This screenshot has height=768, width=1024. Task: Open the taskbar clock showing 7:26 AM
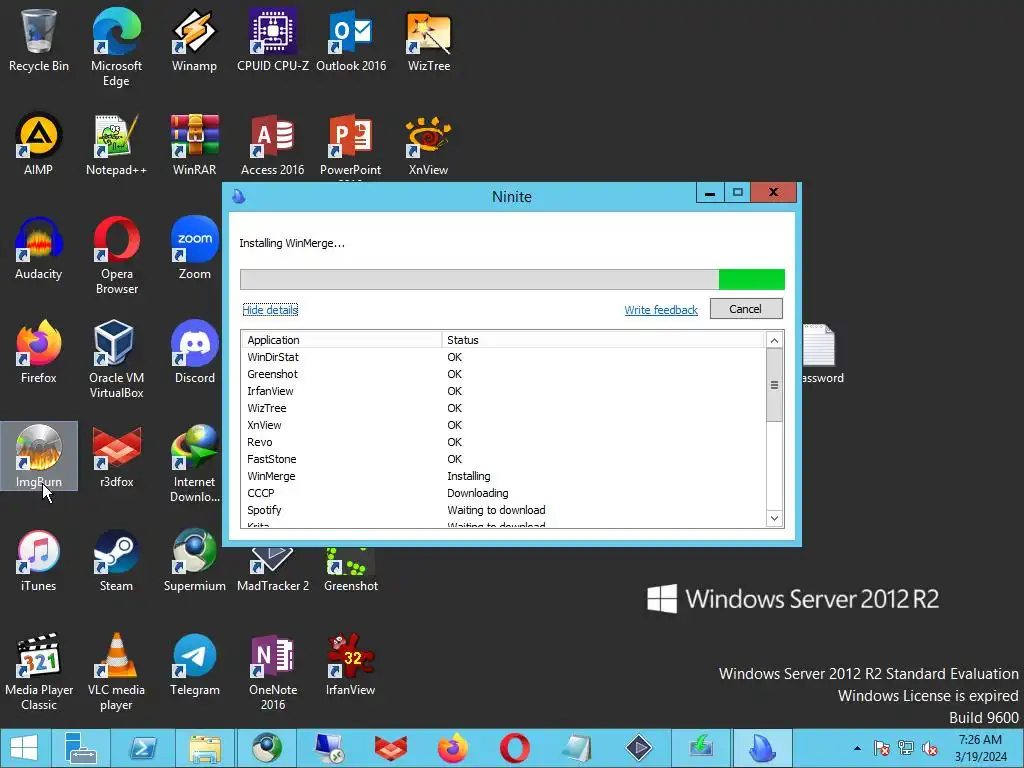tap(980, 748)
